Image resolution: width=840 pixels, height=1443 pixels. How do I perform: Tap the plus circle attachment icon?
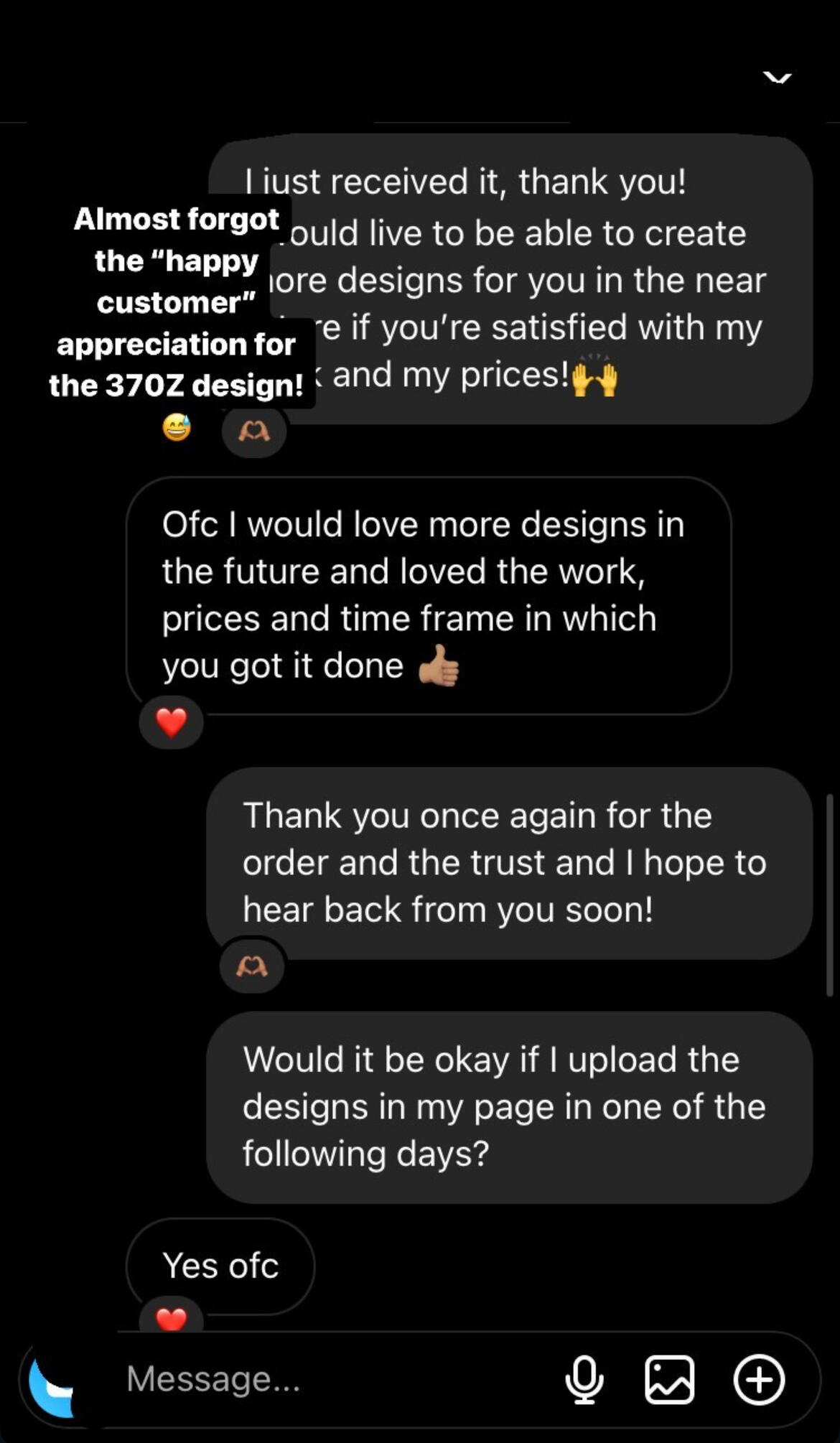759,1379
